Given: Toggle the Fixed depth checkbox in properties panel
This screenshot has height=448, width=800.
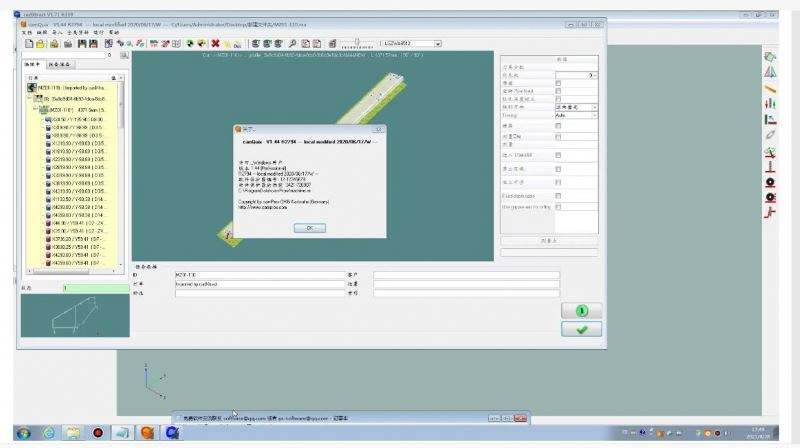Looking at the screenshot, I should pos(558,196).
